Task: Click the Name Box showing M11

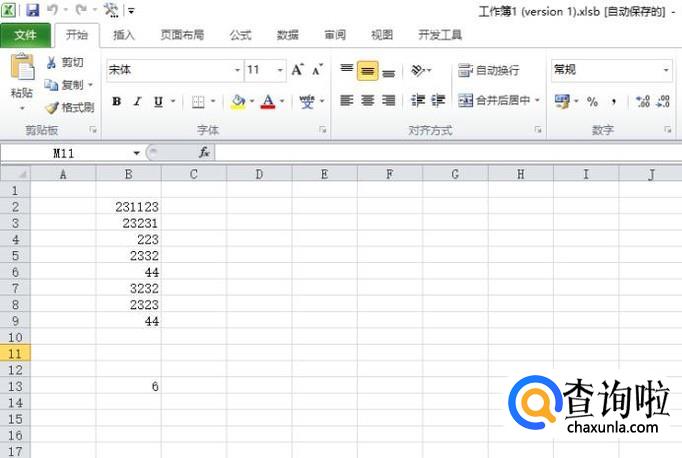Action: click(x=64, y=153)
